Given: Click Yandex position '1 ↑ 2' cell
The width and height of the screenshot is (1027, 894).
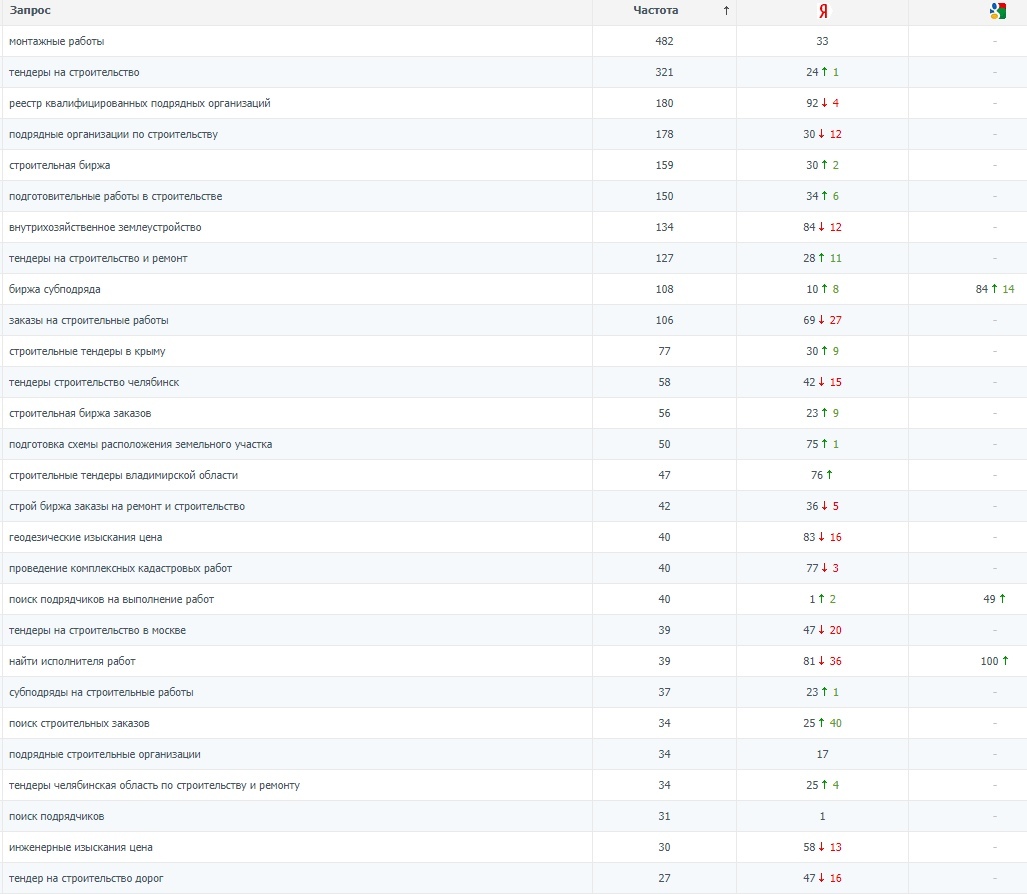Looking at the screenshot, I should point(822,599).
